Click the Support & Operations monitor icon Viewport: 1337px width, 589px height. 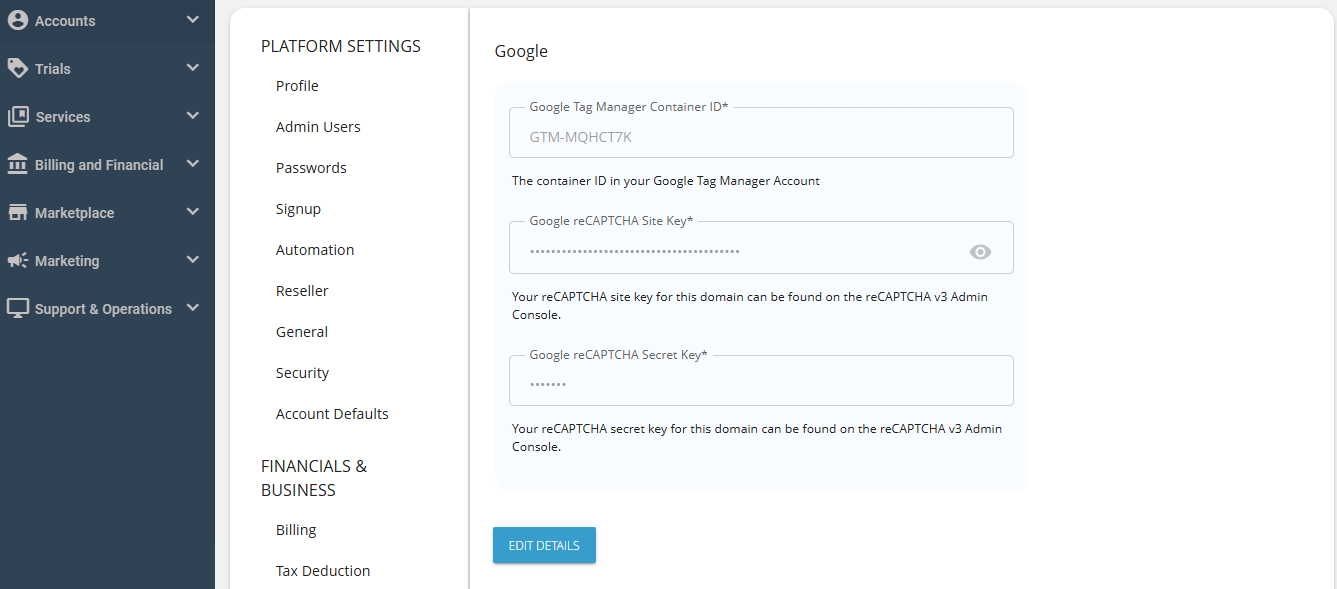pyautogui.click(x=17, y=308)
